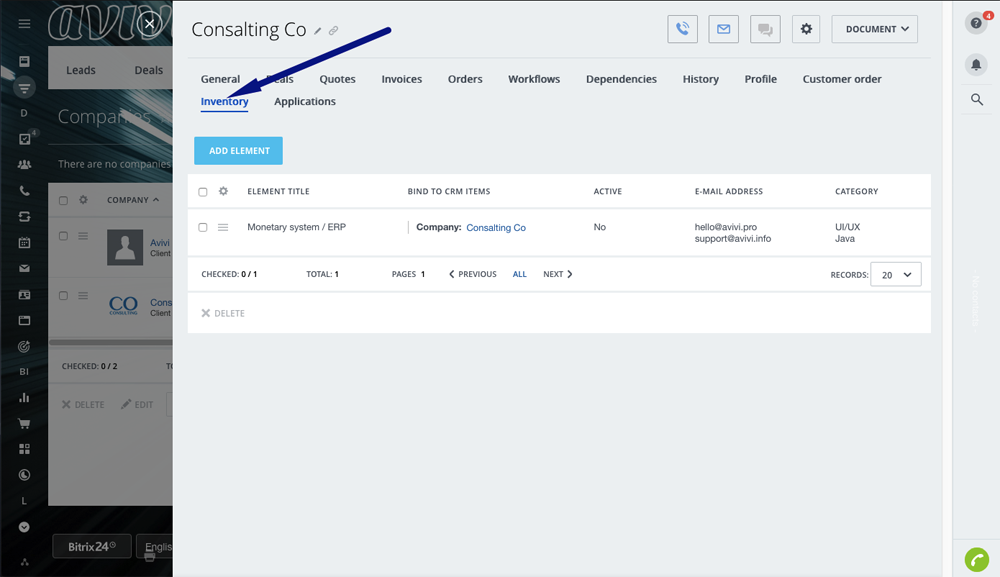This screenshot has width=1000, height=577.
Task: Open notifications bell in right sidebar
Action: 976,64
